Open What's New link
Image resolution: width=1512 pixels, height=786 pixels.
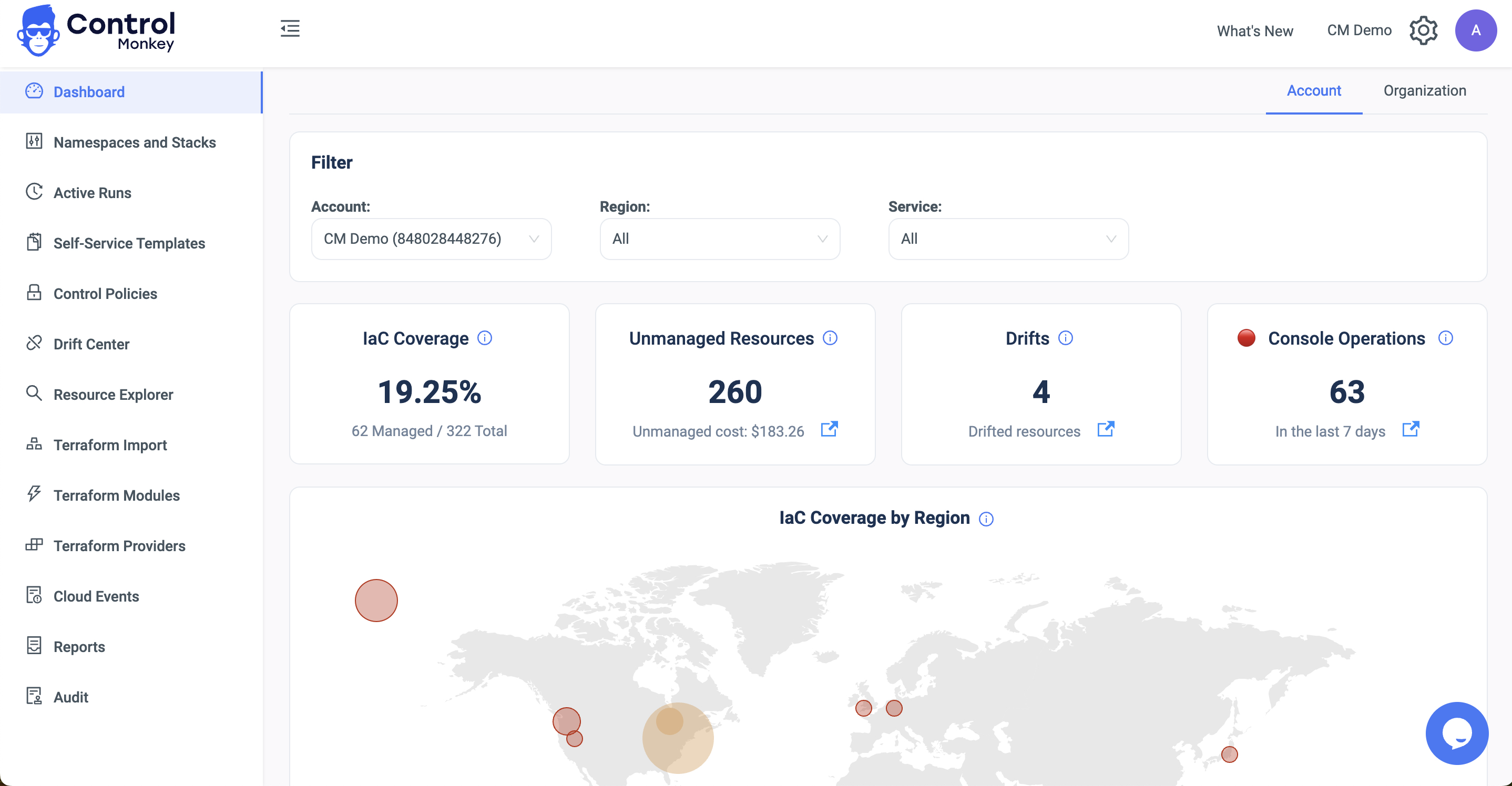click(x=1255, y=30)
